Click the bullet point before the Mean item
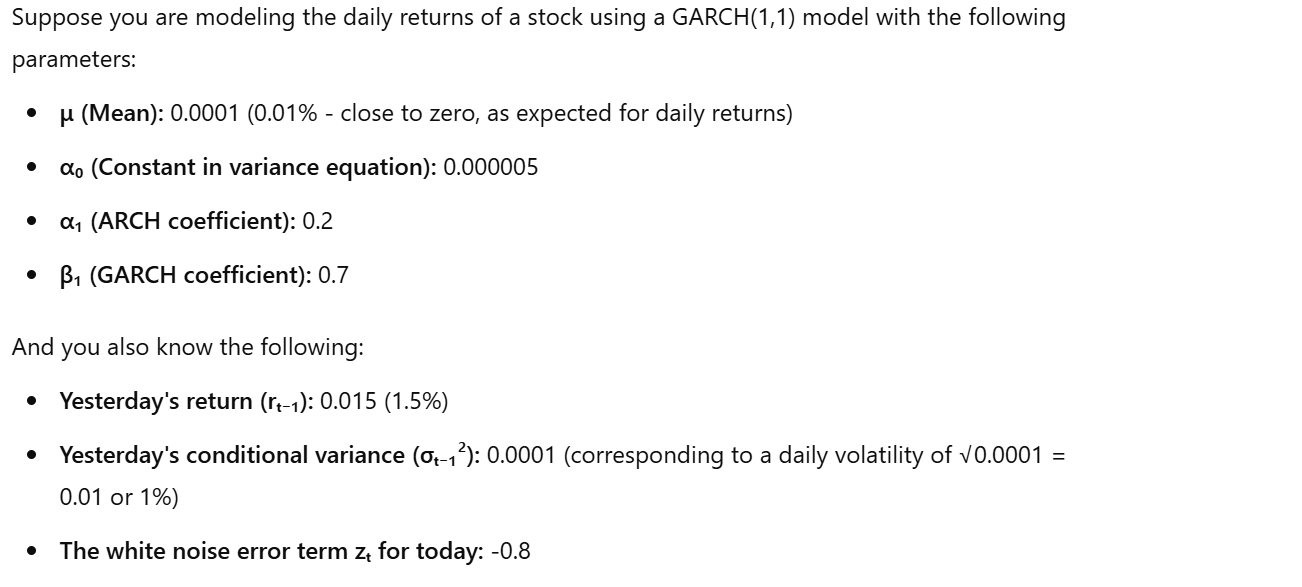Screen dimensions: 1302x587 tap(33, 114)
